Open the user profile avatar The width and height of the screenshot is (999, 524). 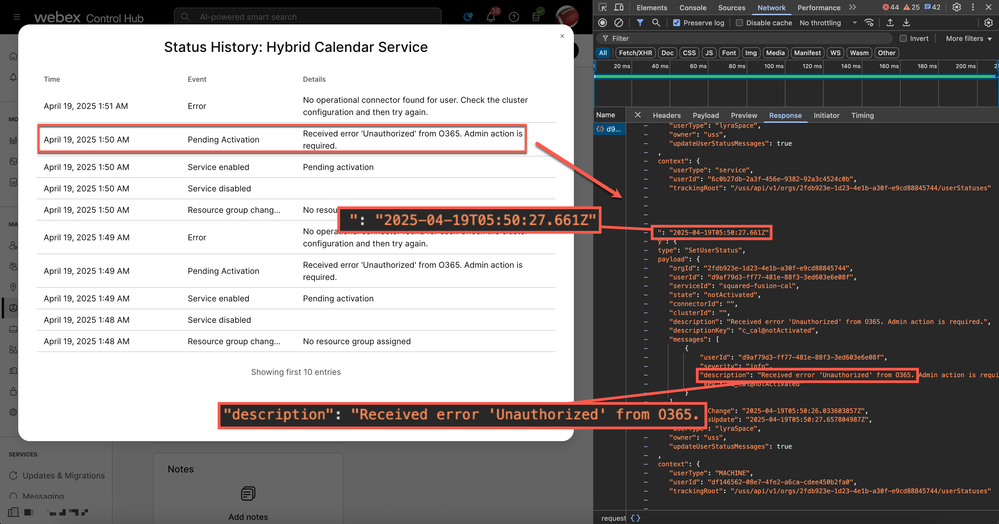point(566,15)
